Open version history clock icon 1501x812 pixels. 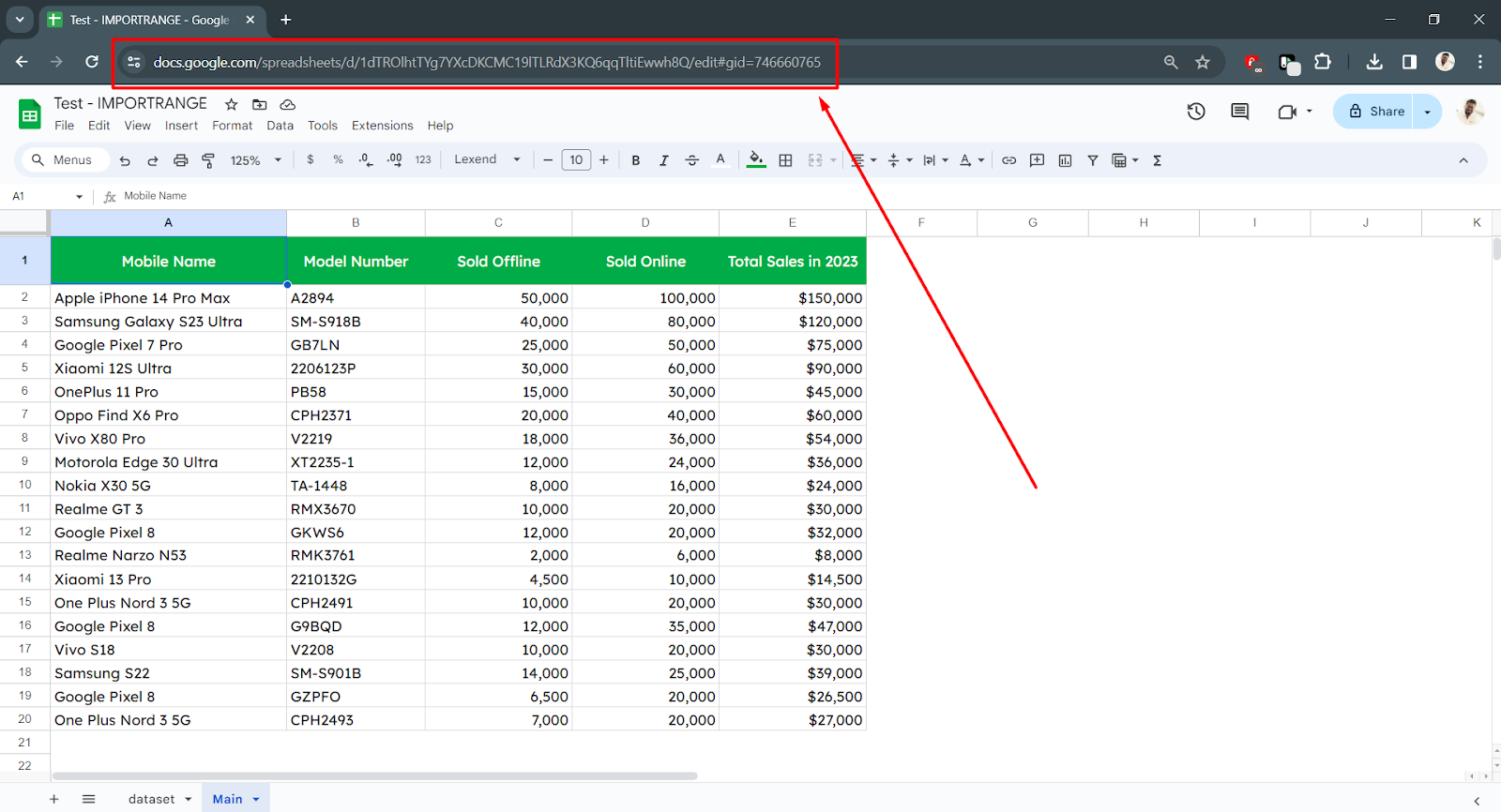click(x=1196, y=112)
